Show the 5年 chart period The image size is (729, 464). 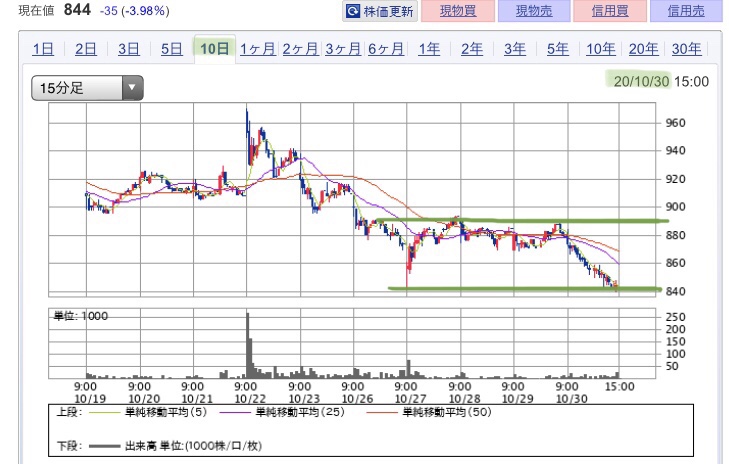557,49
